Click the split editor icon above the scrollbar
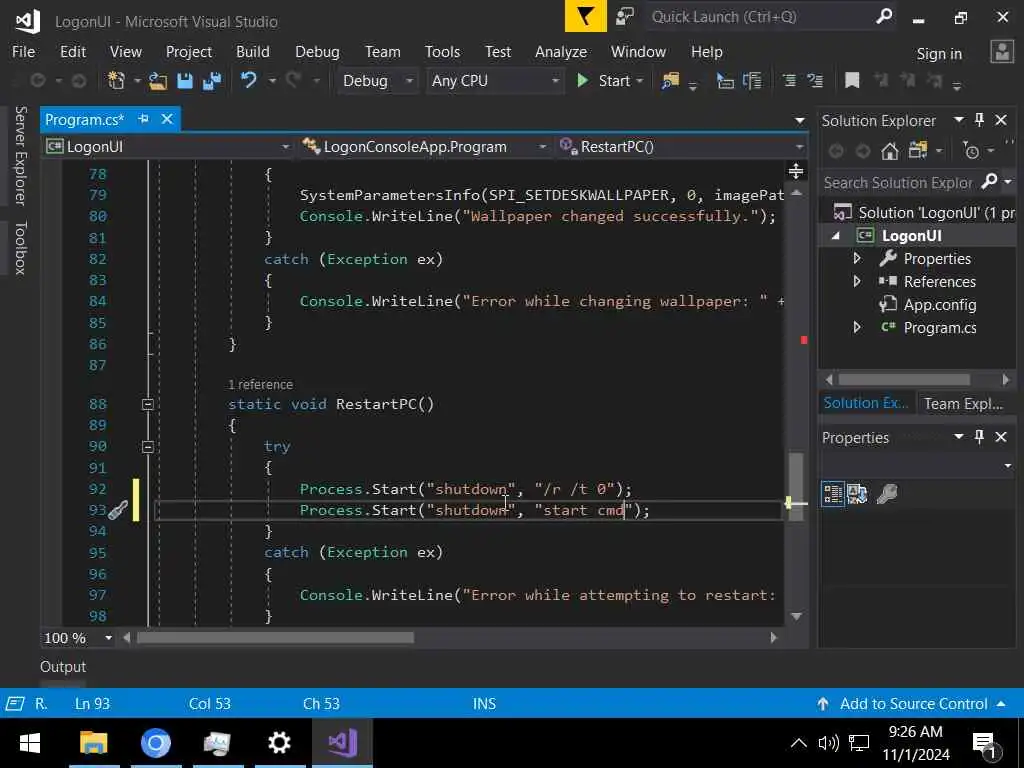This screenshot has height=768, width=1024. [795, 171]
